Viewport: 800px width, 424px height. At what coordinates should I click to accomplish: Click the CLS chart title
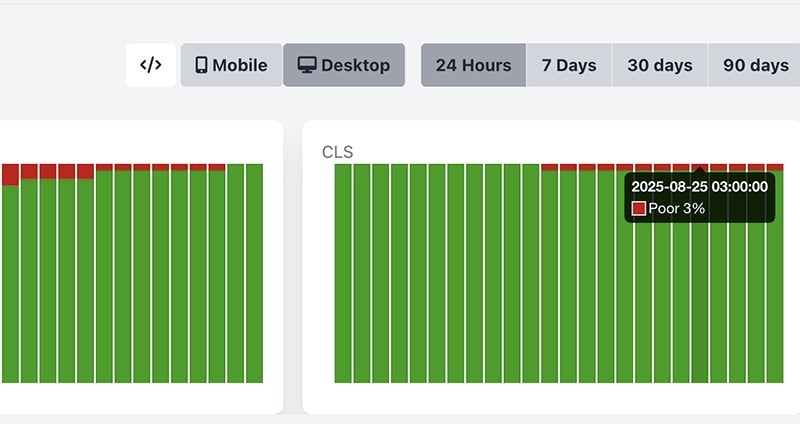click(338, 152)
